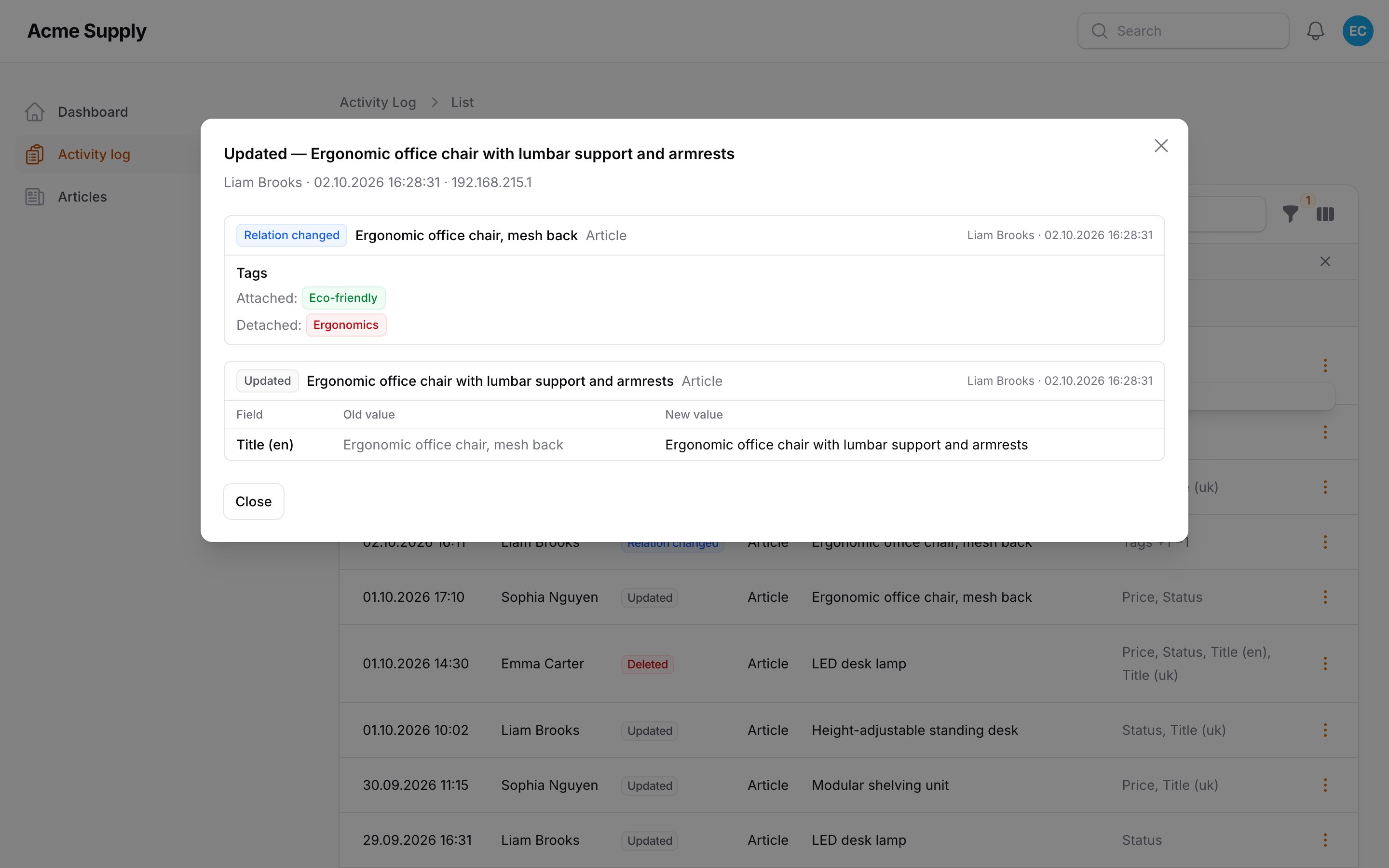
Task: Click the Eco-friendly attached tag
Action: click(343, 298)
